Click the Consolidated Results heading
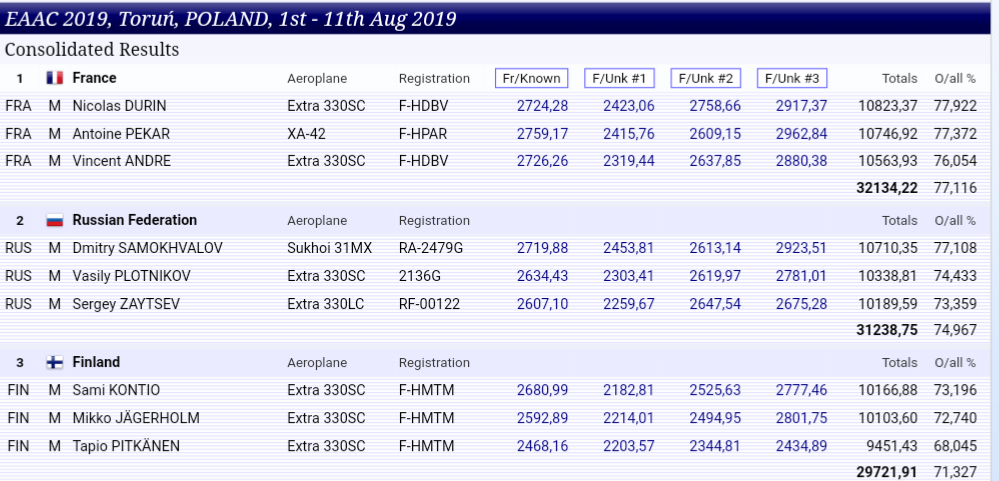This screenshot has width=999, height=481. click(x=92, y=49)
